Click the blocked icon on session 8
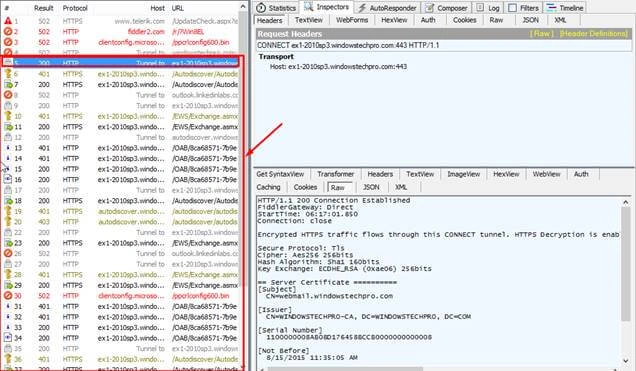Screen dimensions: 636x371 [x=8, y=95]
